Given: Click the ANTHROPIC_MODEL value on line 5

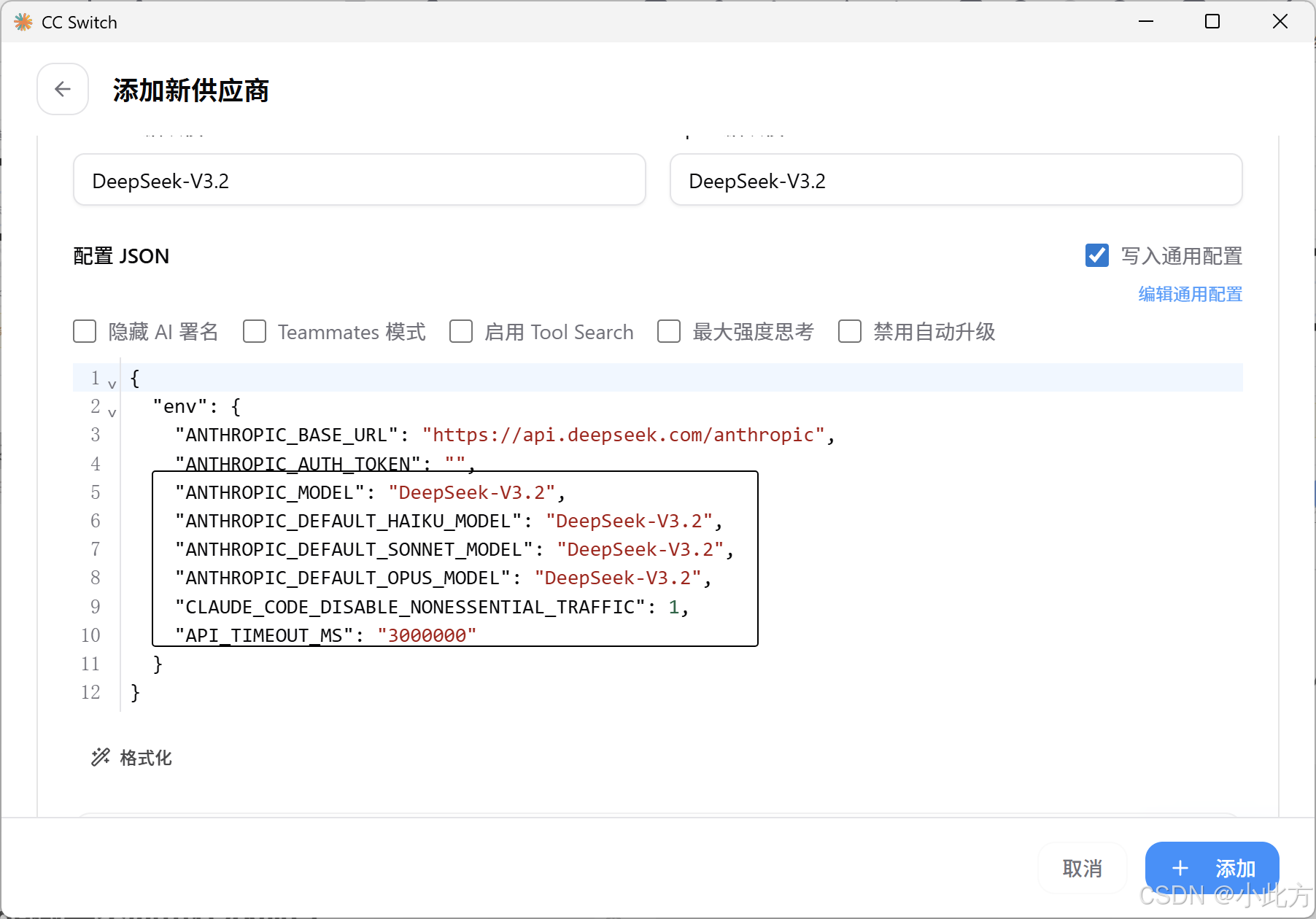Looking at the screenshot, I should (472, 492).
